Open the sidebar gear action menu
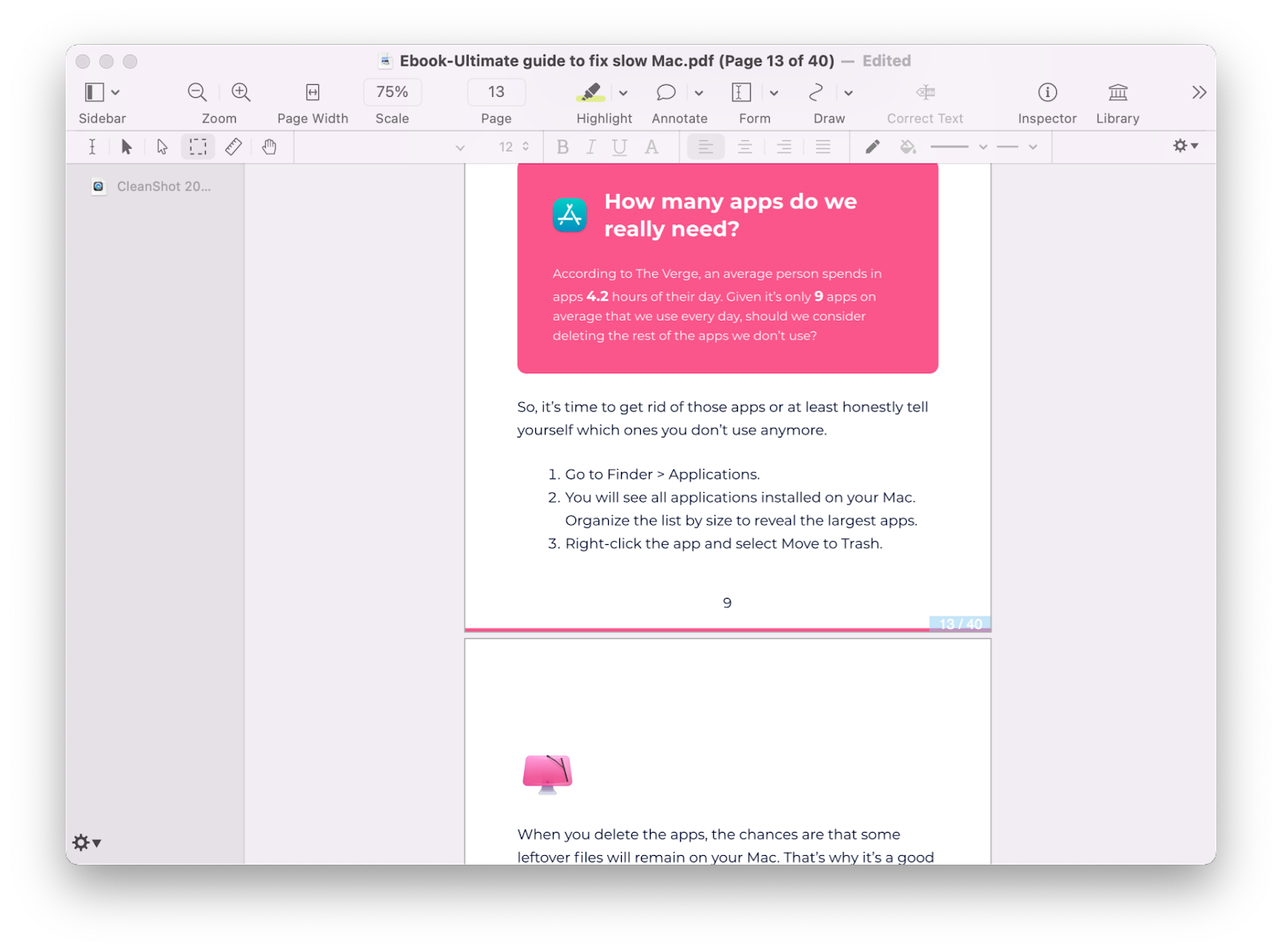Image resolution: width=1282 pixels, height=952 pixels. (86, 842)
